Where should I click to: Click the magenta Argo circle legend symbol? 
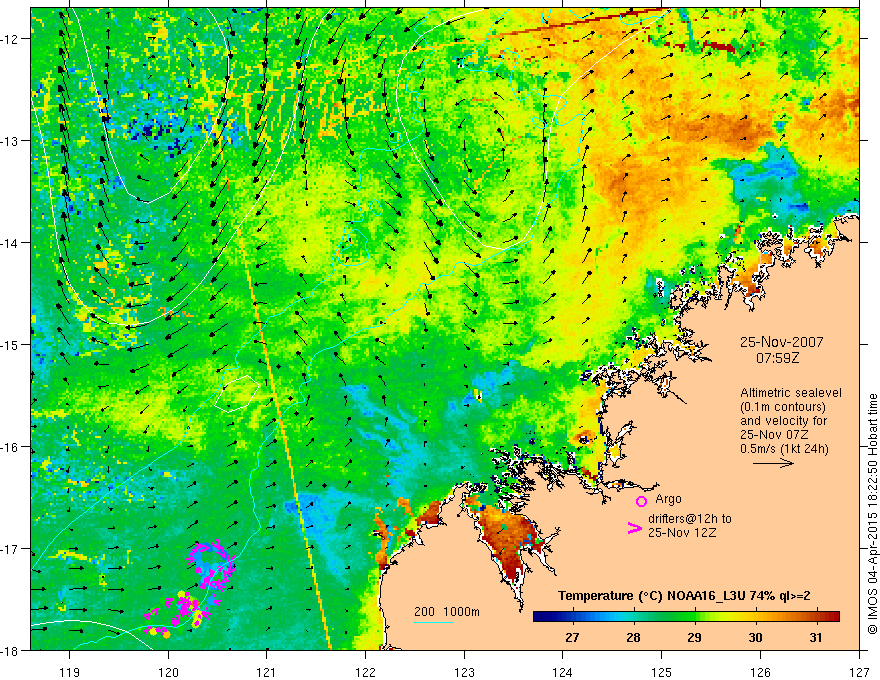tap(641, 501)
